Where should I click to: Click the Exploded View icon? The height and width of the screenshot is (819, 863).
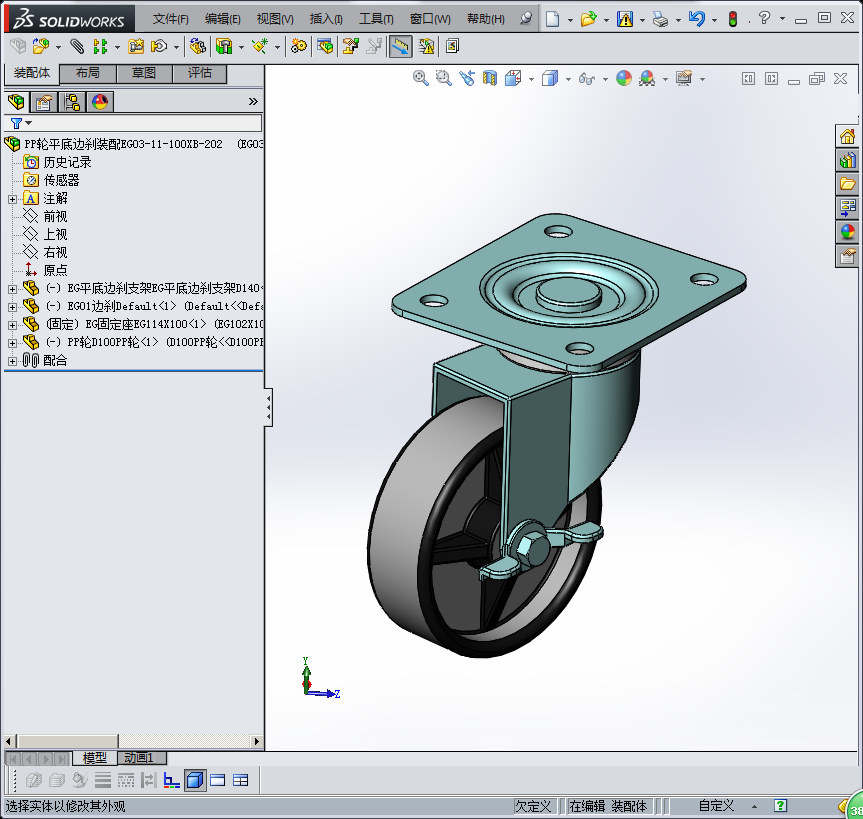[351, 46]
